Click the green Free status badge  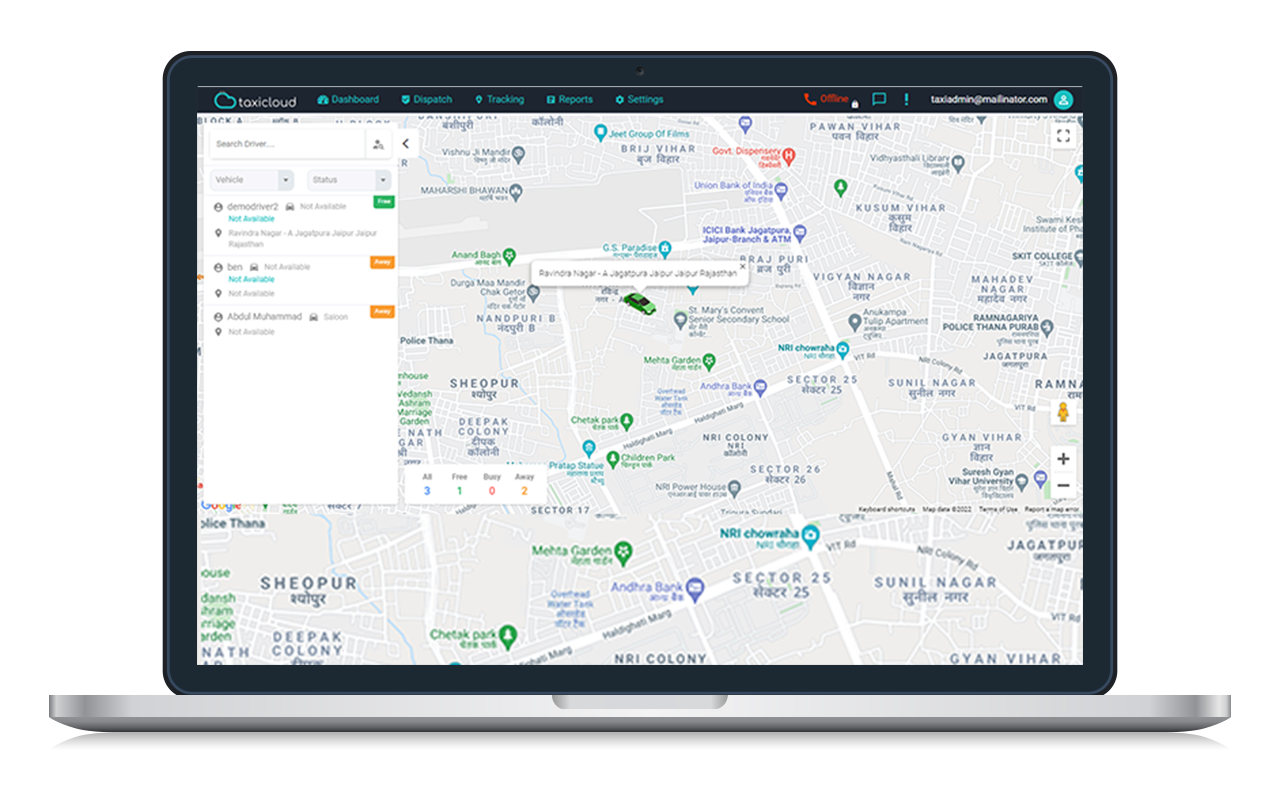384,202
